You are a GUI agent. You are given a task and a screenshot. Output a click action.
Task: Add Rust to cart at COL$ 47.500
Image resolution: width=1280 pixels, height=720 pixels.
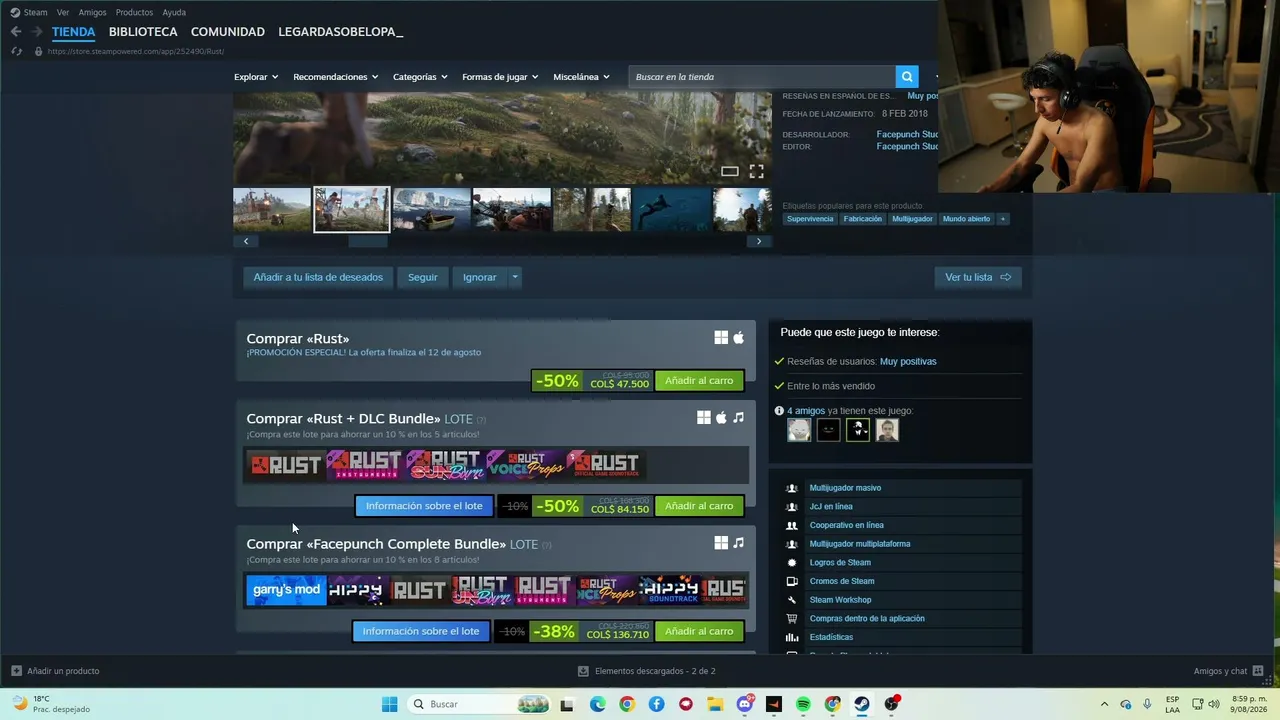[699, 381]
